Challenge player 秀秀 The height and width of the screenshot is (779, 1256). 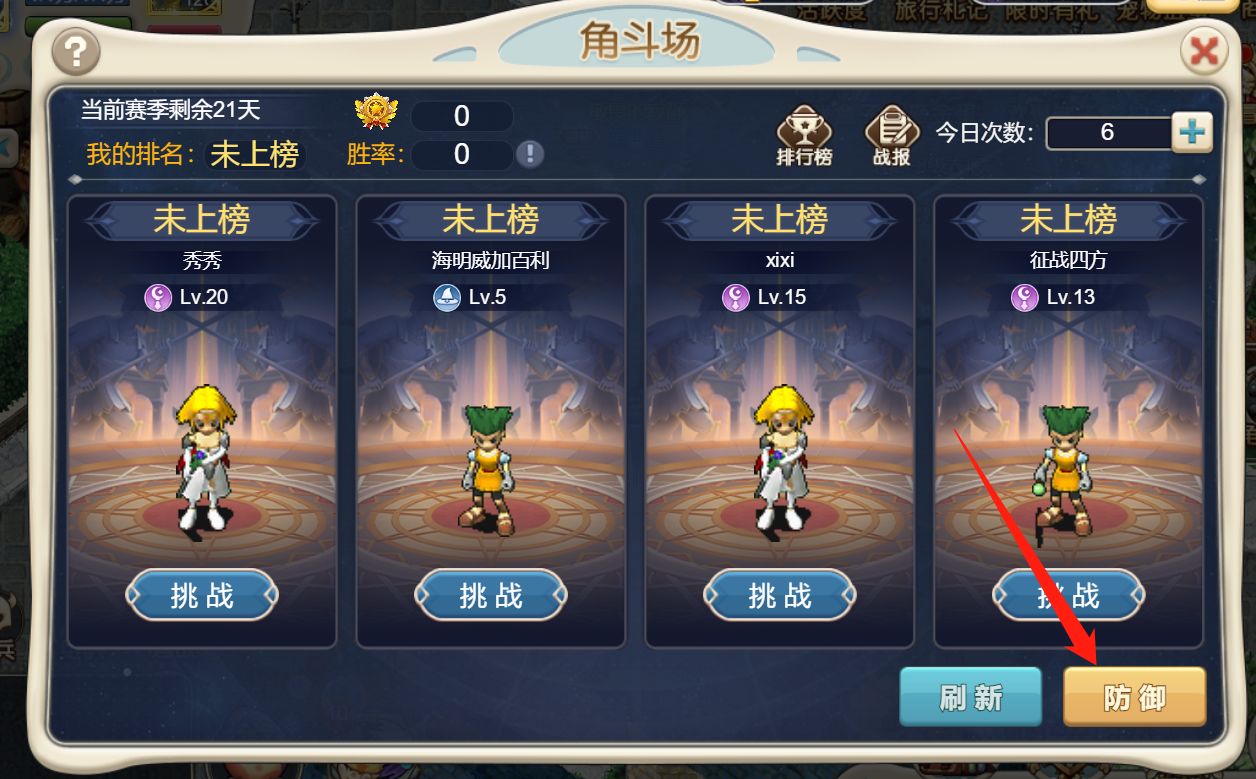tap(202, 596)
